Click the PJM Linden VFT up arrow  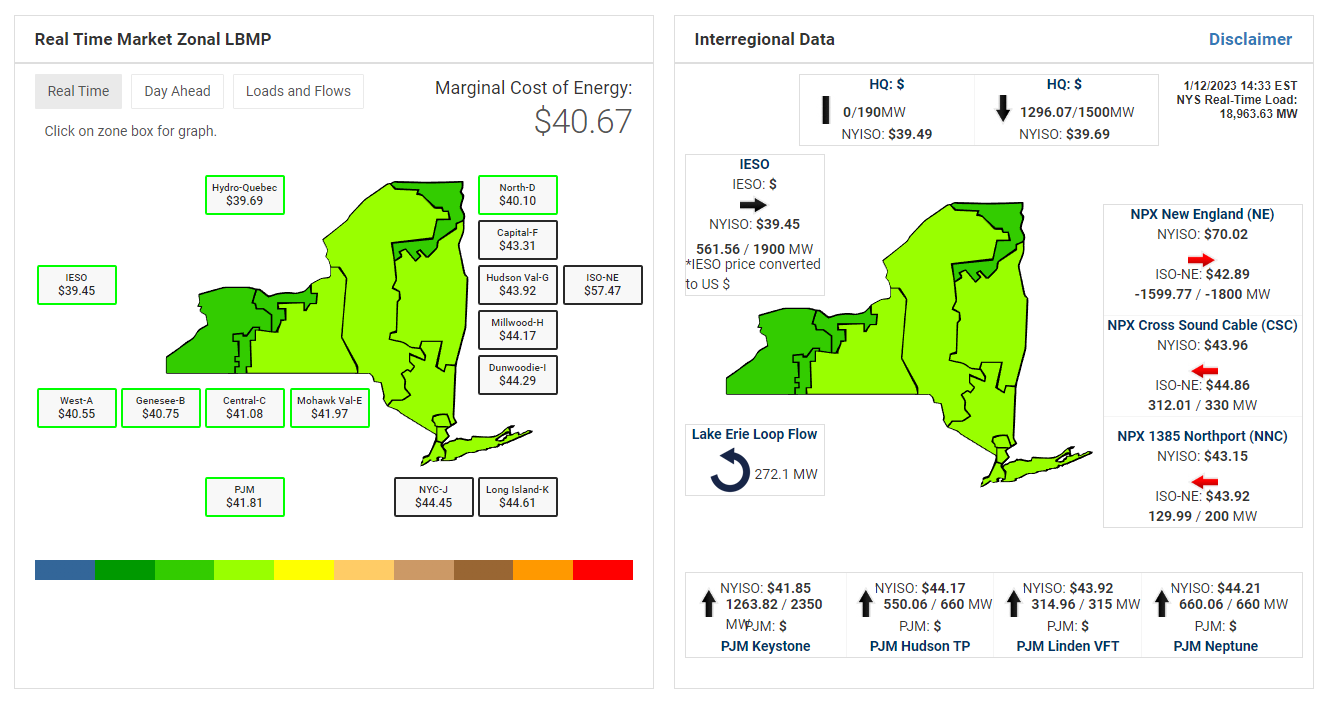(1013, 603)
